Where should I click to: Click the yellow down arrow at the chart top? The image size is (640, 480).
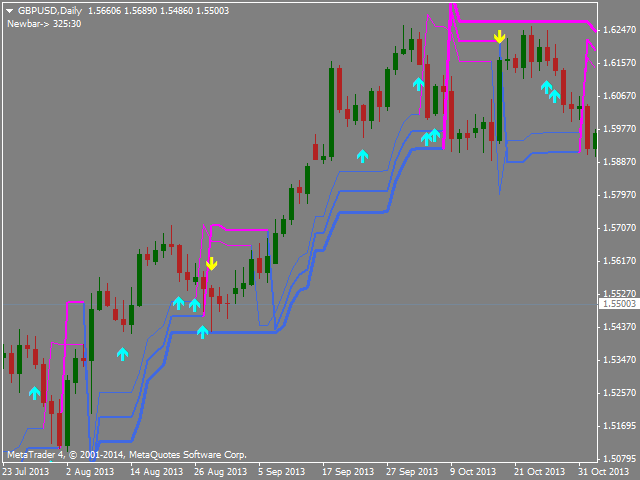coord(499,36)
